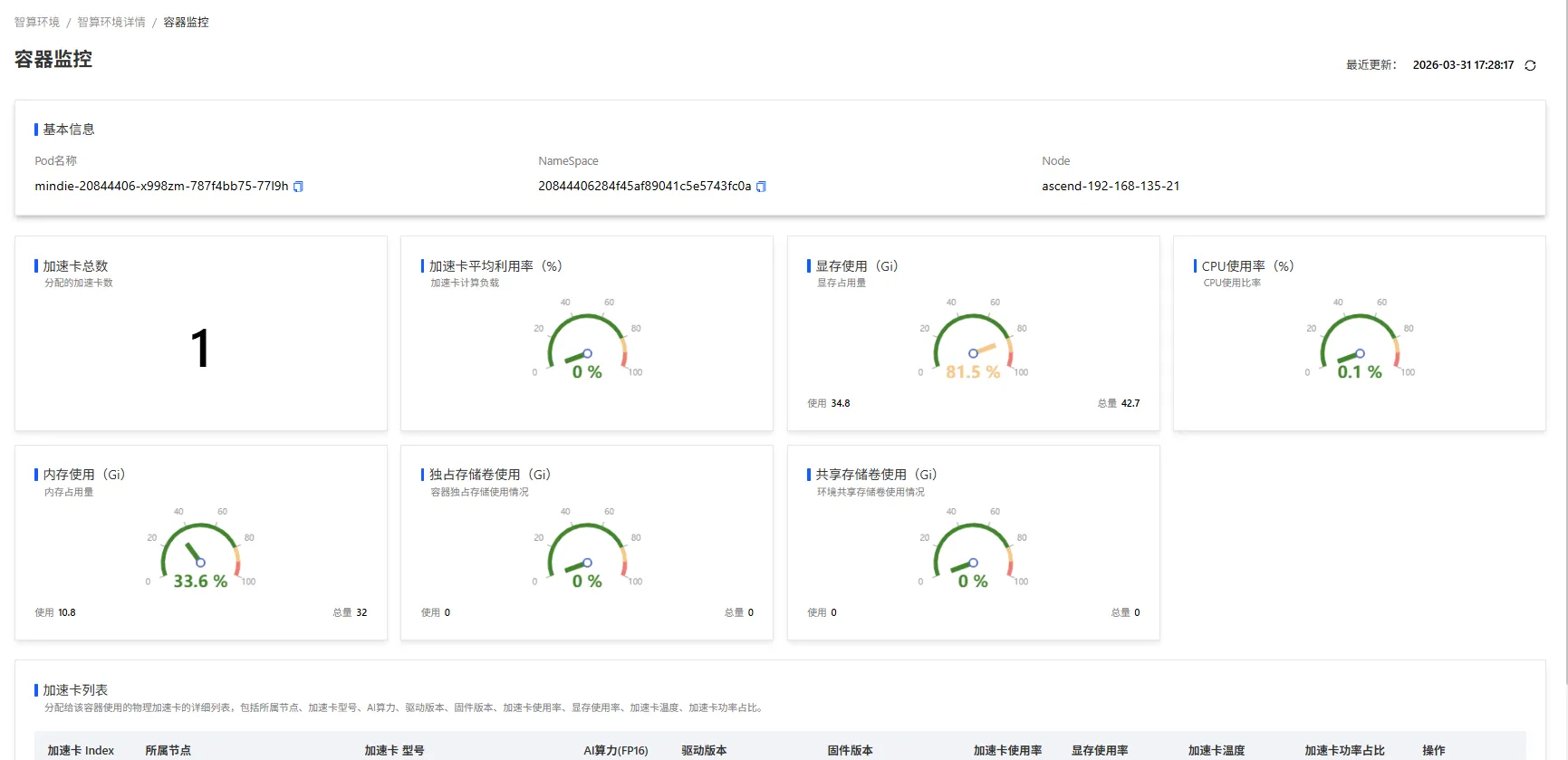The image size is (1568, 760).
Task: Copy the Pod name mindie-20844406
Action: click(298, 187)
